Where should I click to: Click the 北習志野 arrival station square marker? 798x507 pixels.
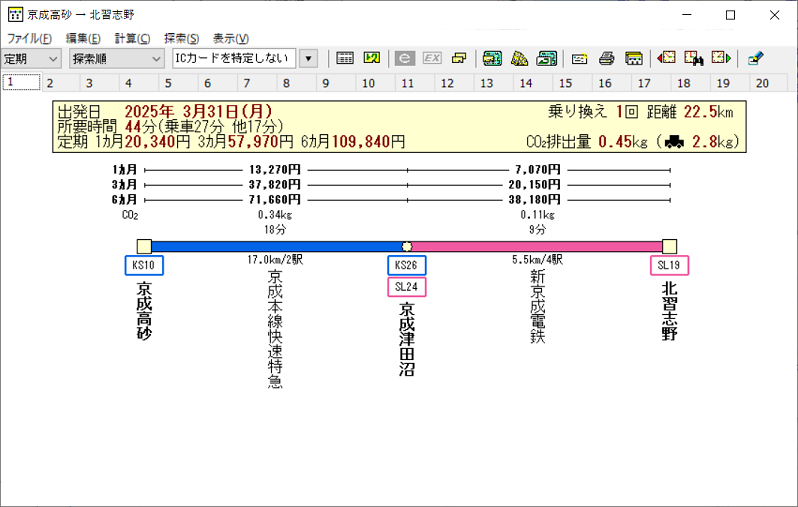click(x=669, y=247)
